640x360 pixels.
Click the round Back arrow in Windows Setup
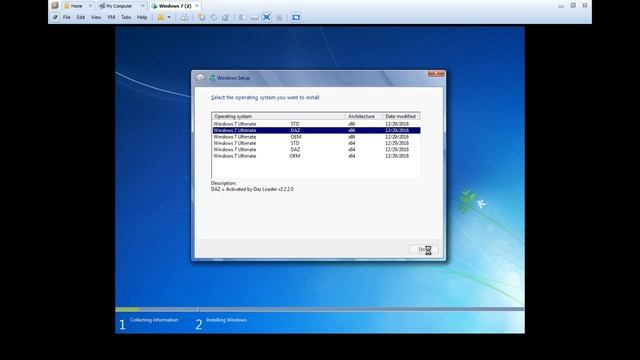[x=200, y=78]
